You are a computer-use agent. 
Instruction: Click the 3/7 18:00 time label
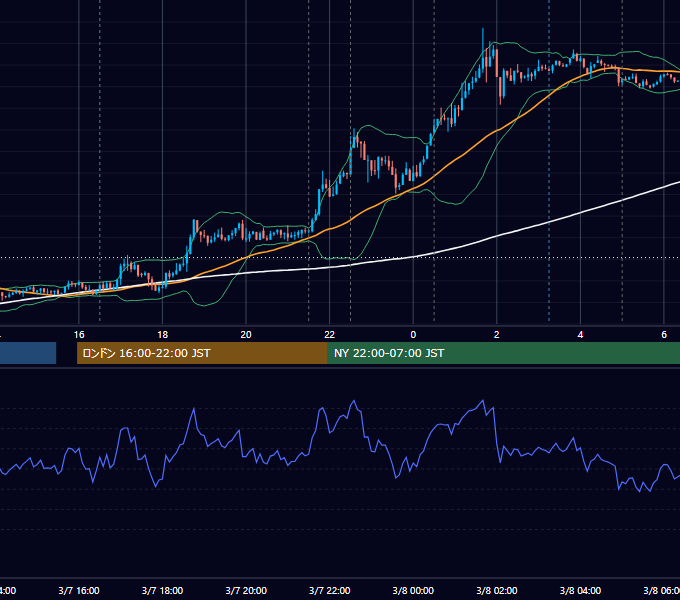click(x=162, y=590)
